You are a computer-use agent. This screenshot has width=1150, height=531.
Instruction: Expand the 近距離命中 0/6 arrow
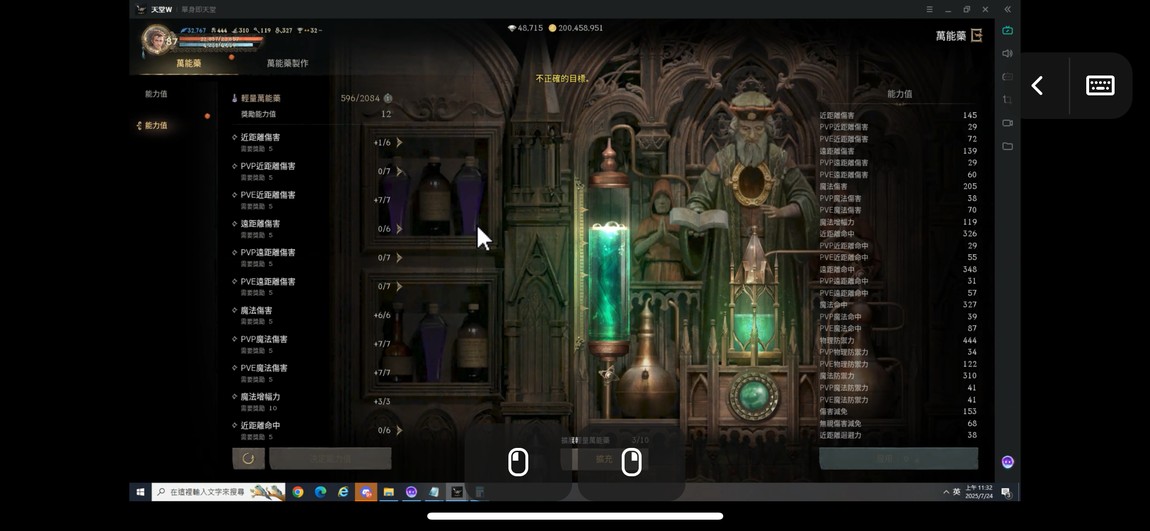pyautogui.click(x=399, y=431)
